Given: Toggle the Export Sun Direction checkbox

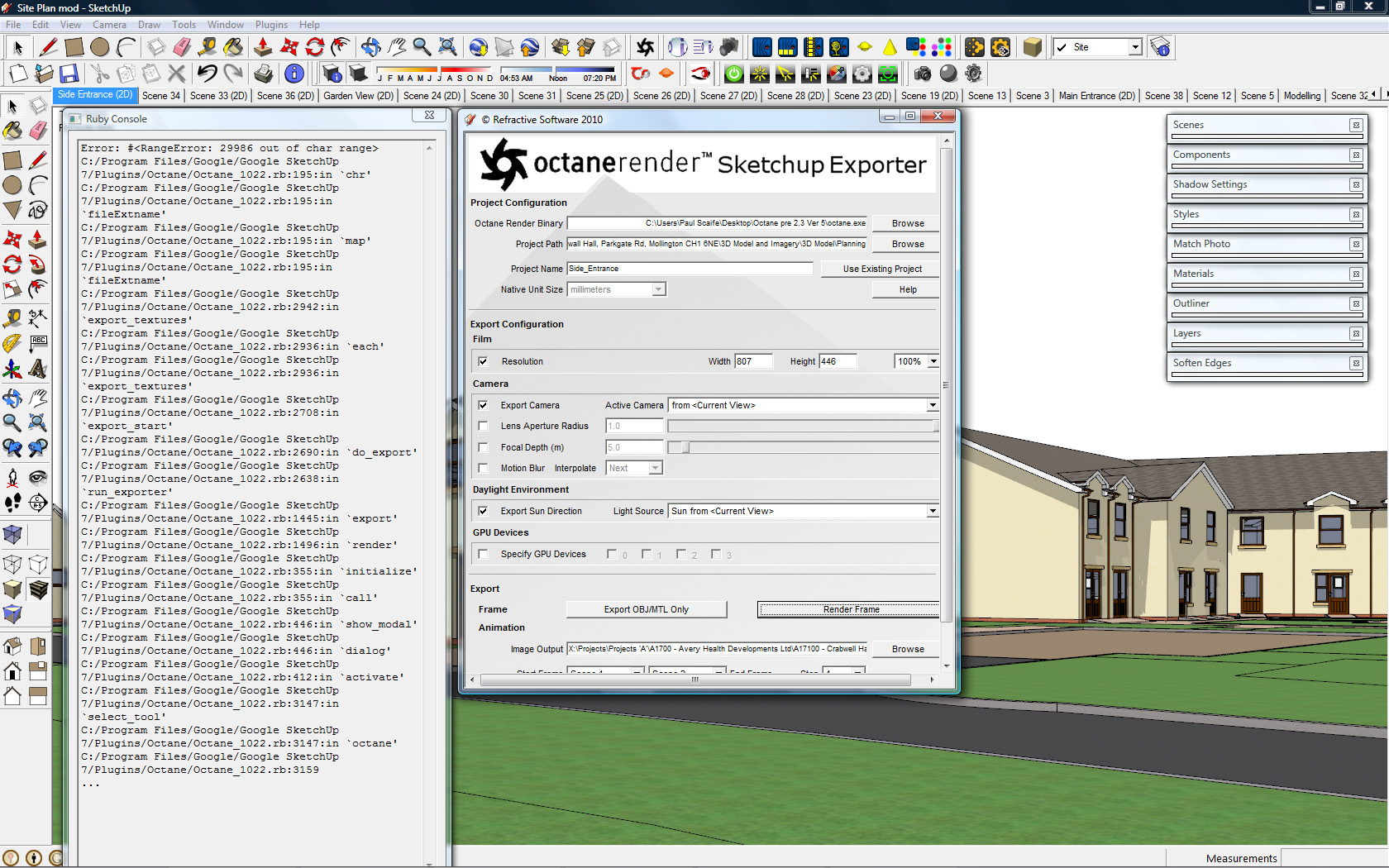Looking at the screenshot, I should pos(484,511).
